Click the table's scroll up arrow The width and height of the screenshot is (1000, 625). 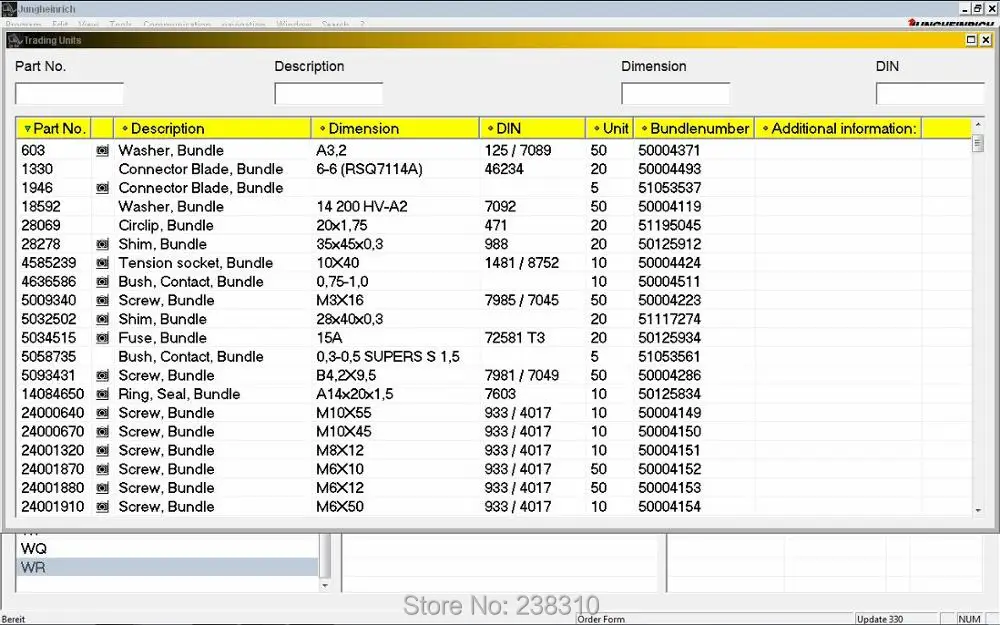(978, 126)
